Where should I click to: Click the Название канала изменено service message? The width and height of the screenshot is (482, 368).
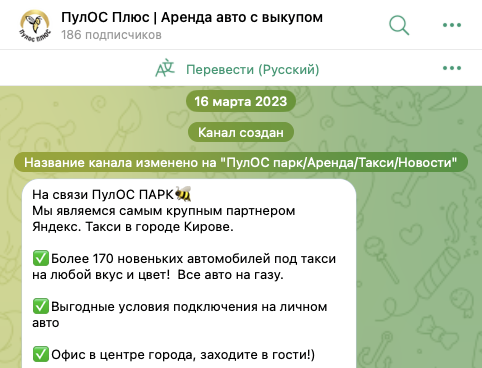tap(241, 163)
